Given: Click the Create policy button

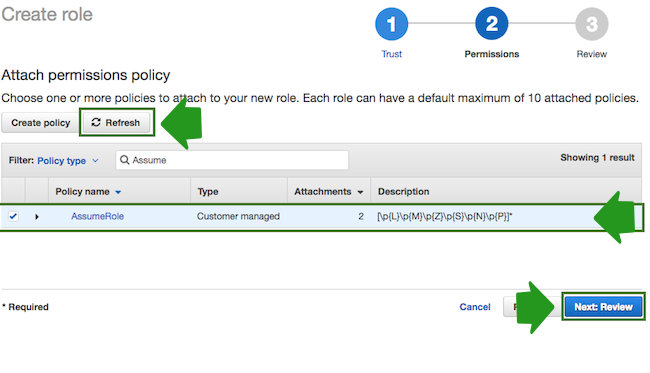Looking at the screenshot, I should [x=40, y=123].
